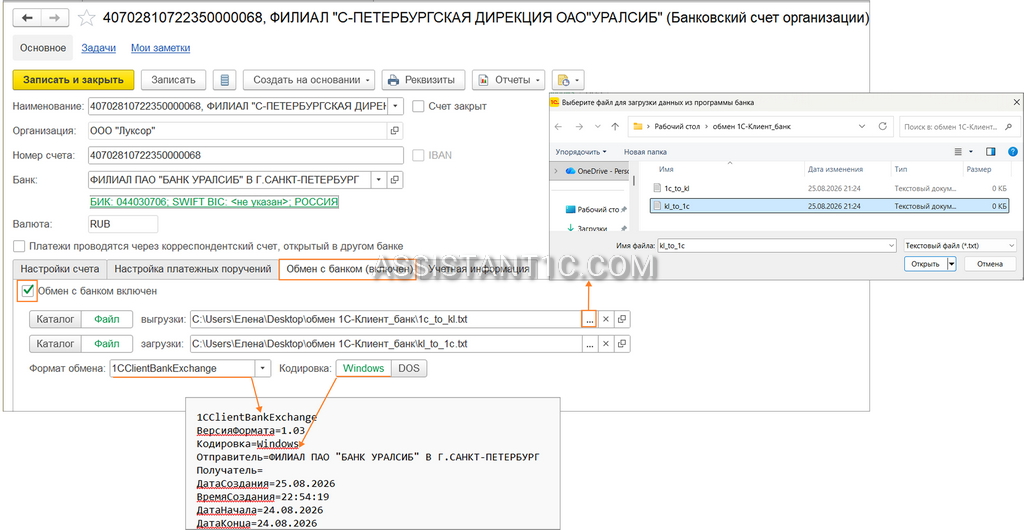Toggle the preview pane in file dialog
Image resolution: width=1024 pixels, height=530 pixels.
click(x=991, y=151)
